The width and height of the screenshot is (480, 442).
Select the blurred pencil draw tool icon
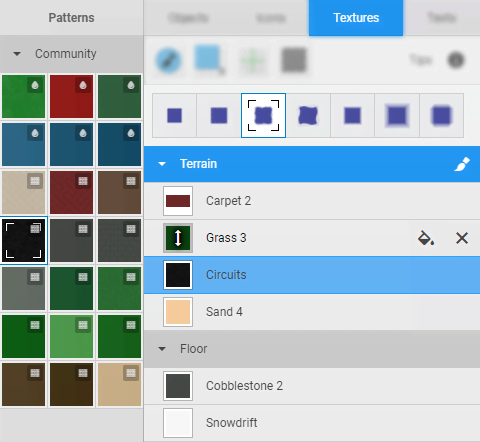169,60
